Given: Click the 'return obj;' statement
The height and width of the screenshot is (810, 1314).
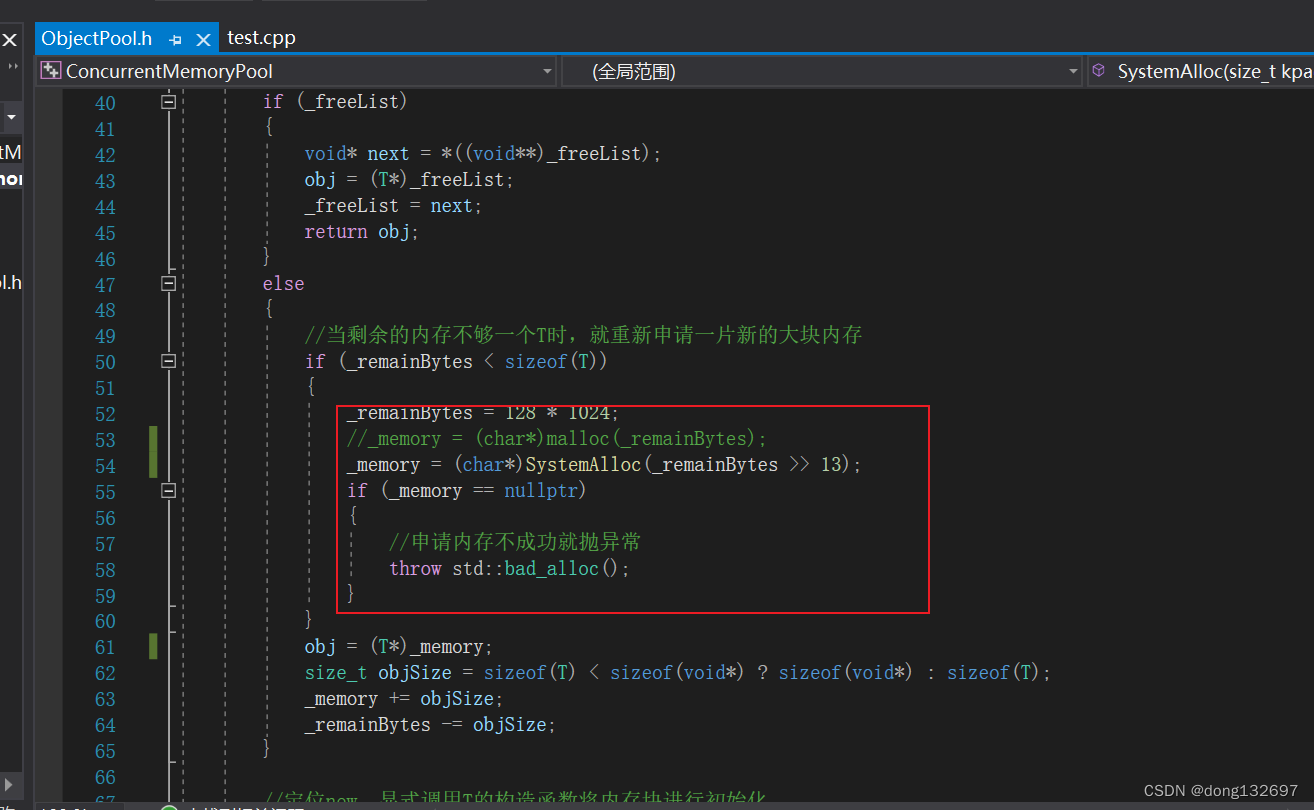Looking at the screenshot, I should [362, 232].
